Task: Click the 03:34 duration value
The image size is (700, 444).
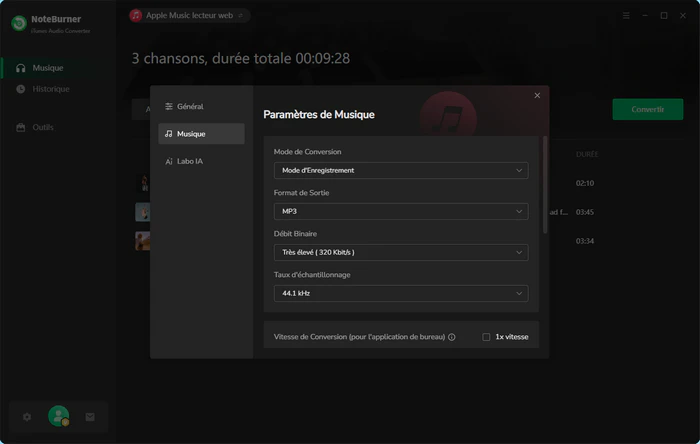Action: coord(584,241)
